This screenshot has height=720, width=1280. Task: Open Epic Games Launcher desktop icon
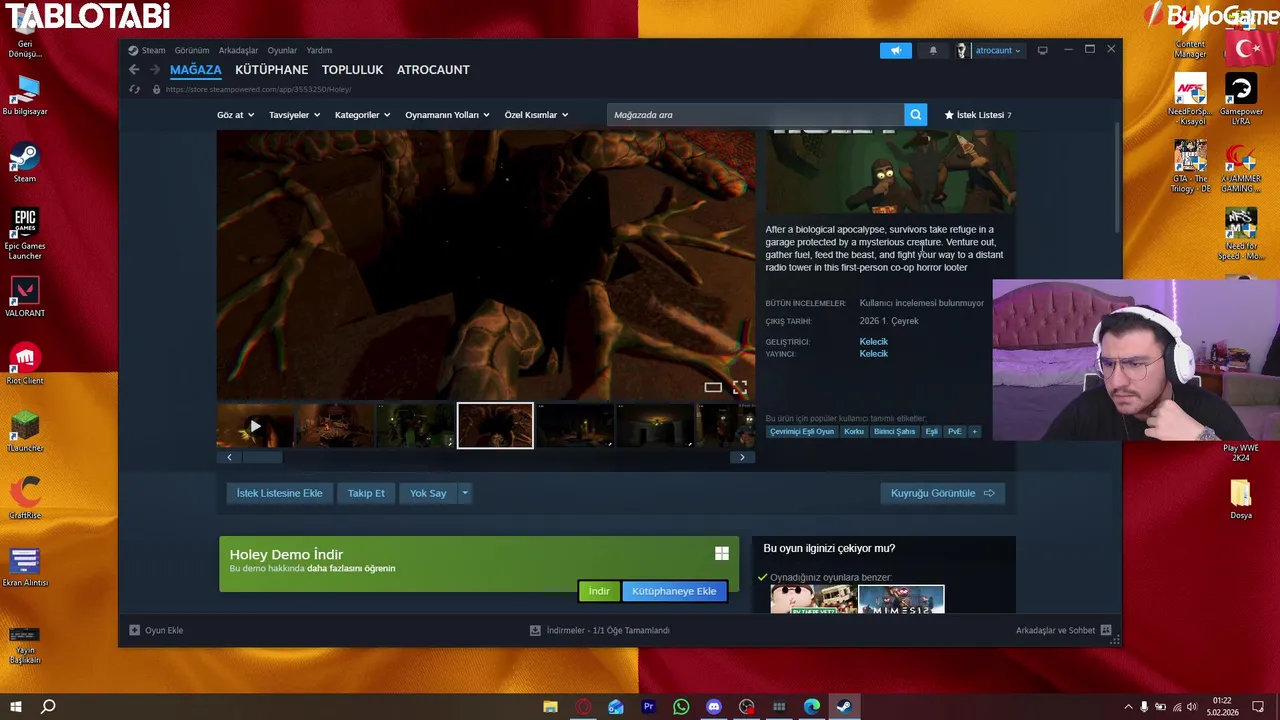click(x=25, y=234)
